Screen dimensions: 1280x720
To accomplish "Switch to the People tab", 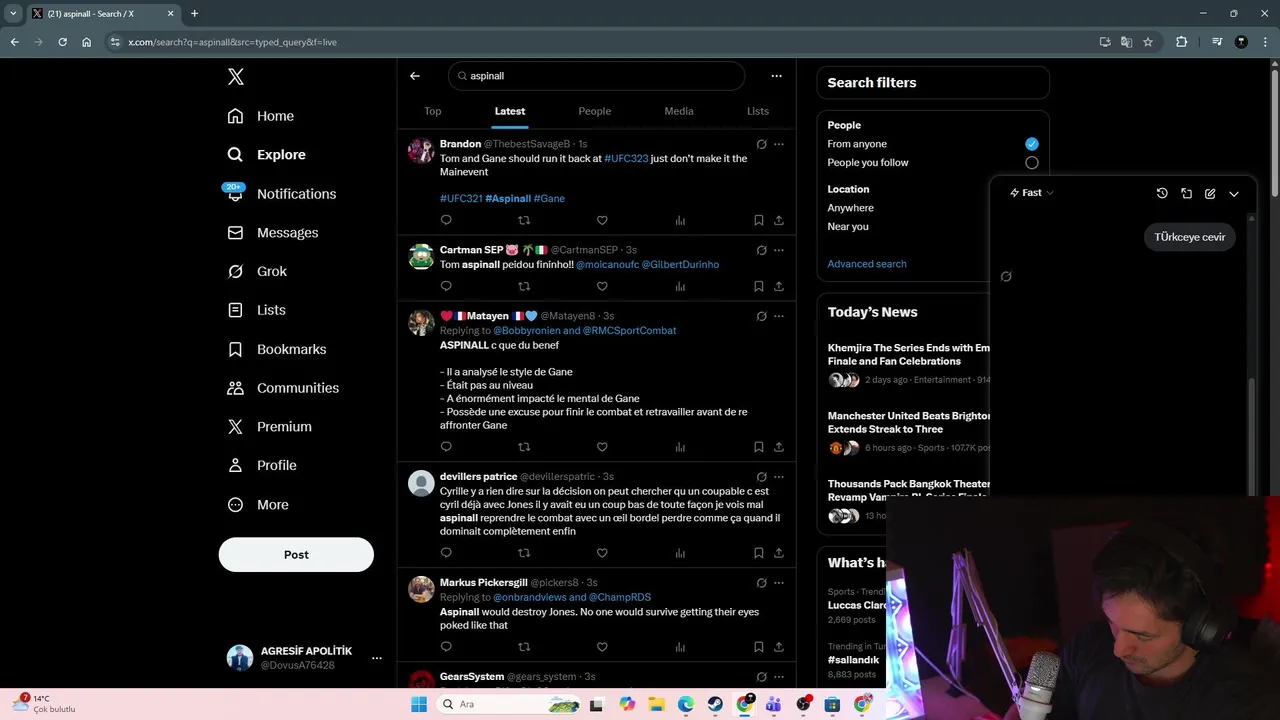I will tap(594, 111).
